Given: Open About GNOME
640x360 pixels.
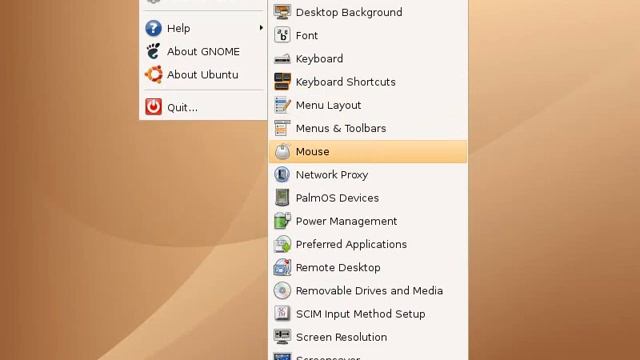Looking at the screenshot, I should click(x=203, y=51).
